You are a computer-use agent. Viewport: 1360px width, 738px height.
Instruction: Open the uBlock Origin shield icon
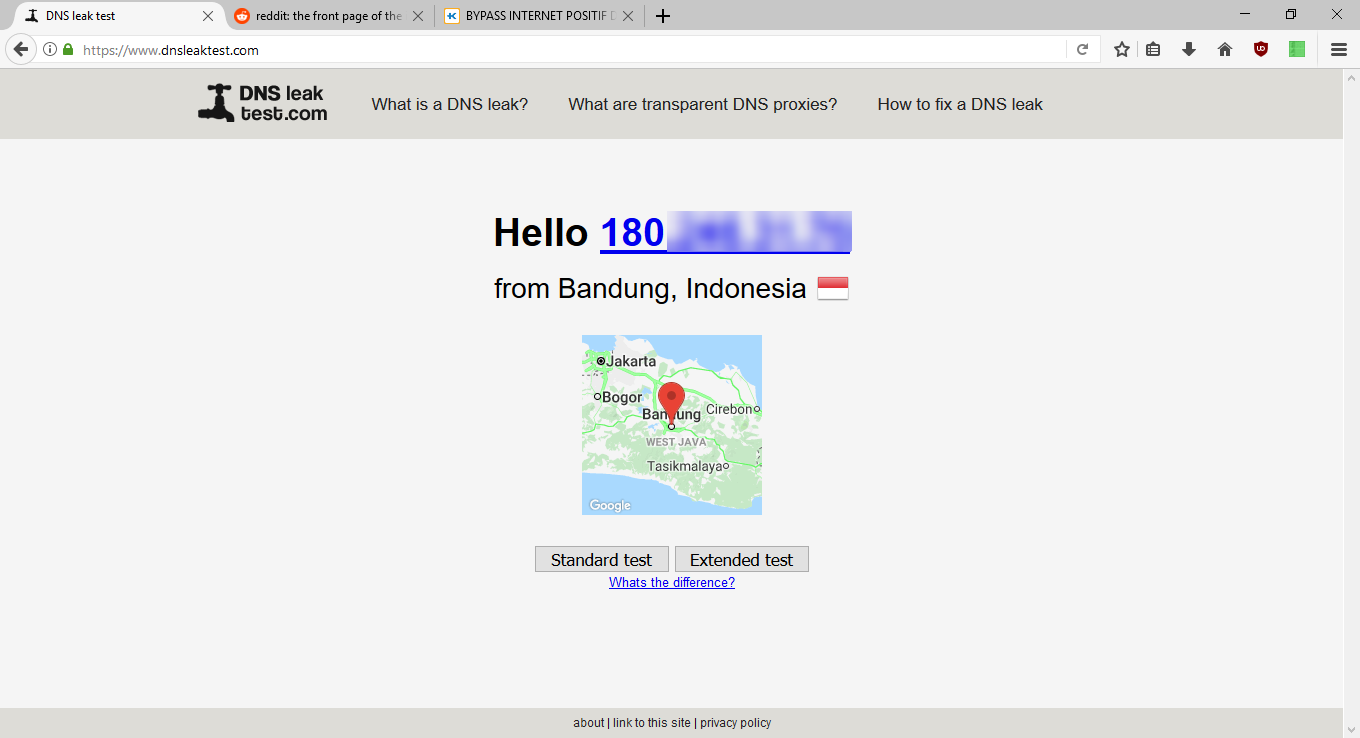click(x=1261, y=49)
